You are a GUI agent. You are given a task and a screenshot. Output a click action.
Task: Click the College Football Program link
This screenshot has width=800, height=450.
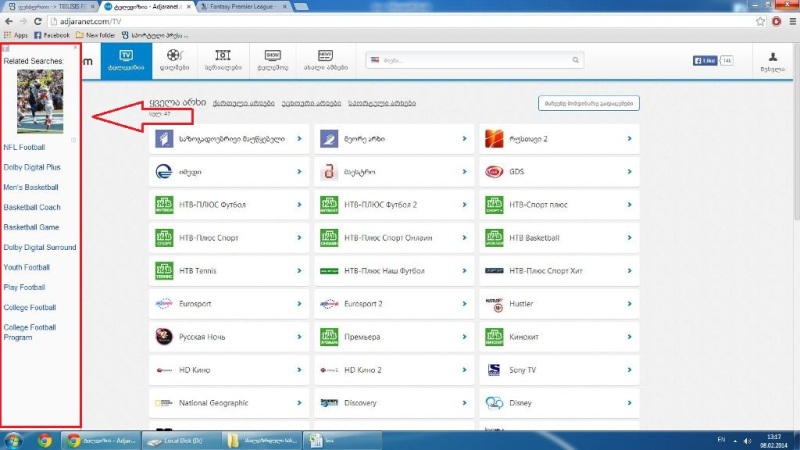30,332
